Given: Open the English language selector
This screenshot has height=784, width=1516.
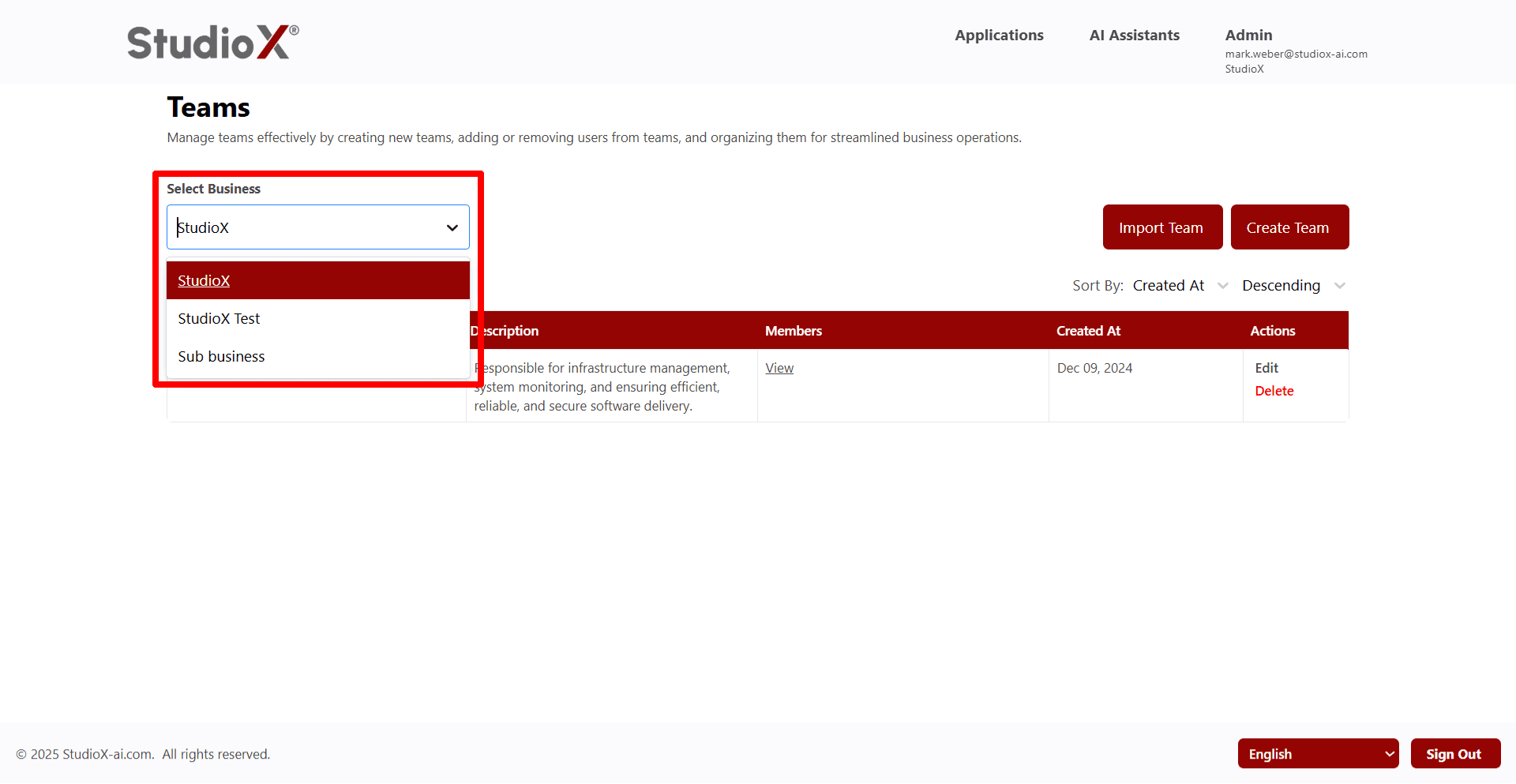Looking at the screenshot, I should (1317, 754).
